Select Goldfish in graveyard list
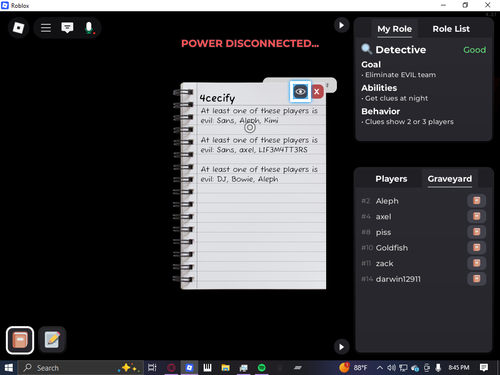The image size is (500, 375). [392, 248]
